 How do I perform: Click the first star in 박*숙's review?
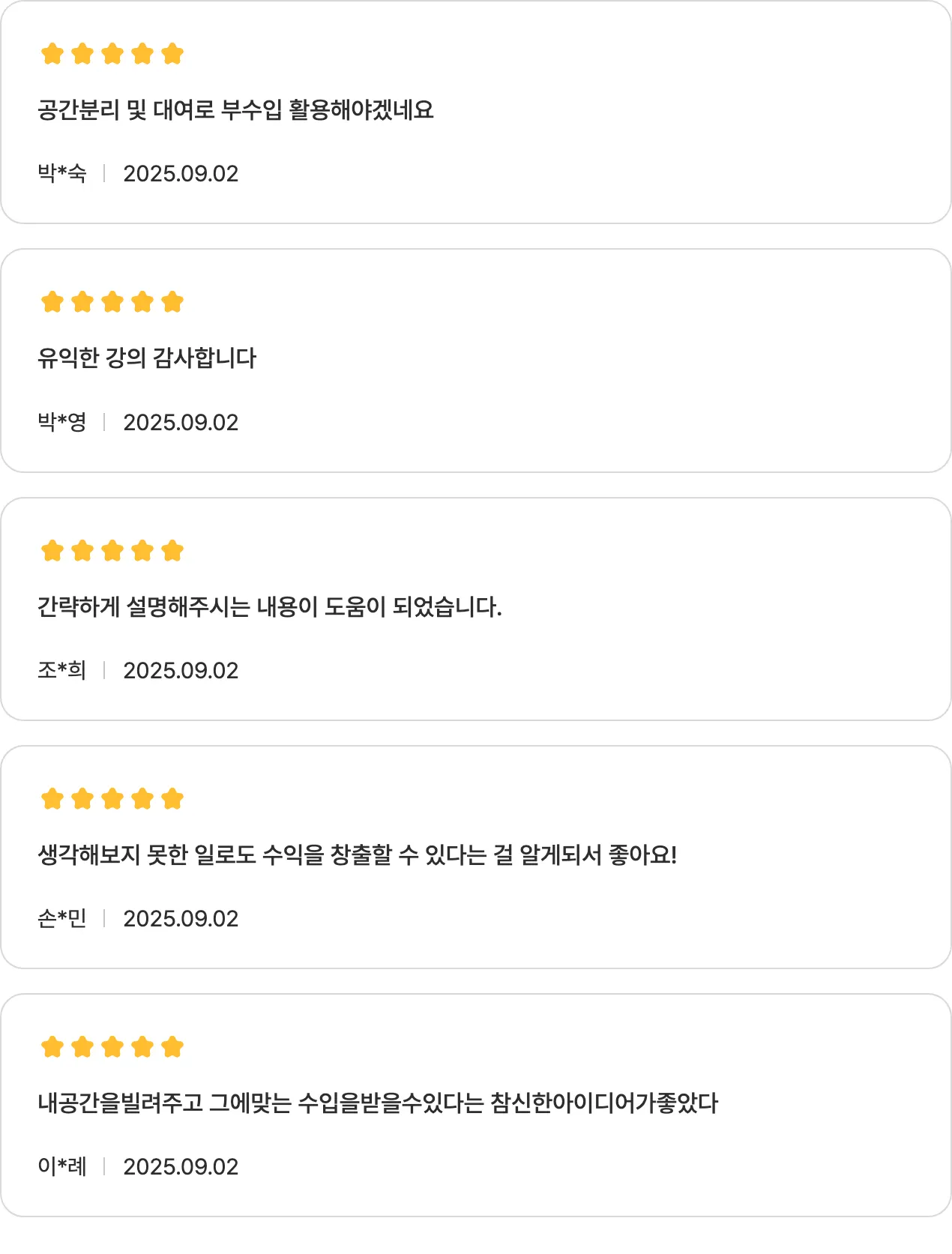tap(52, 54)
